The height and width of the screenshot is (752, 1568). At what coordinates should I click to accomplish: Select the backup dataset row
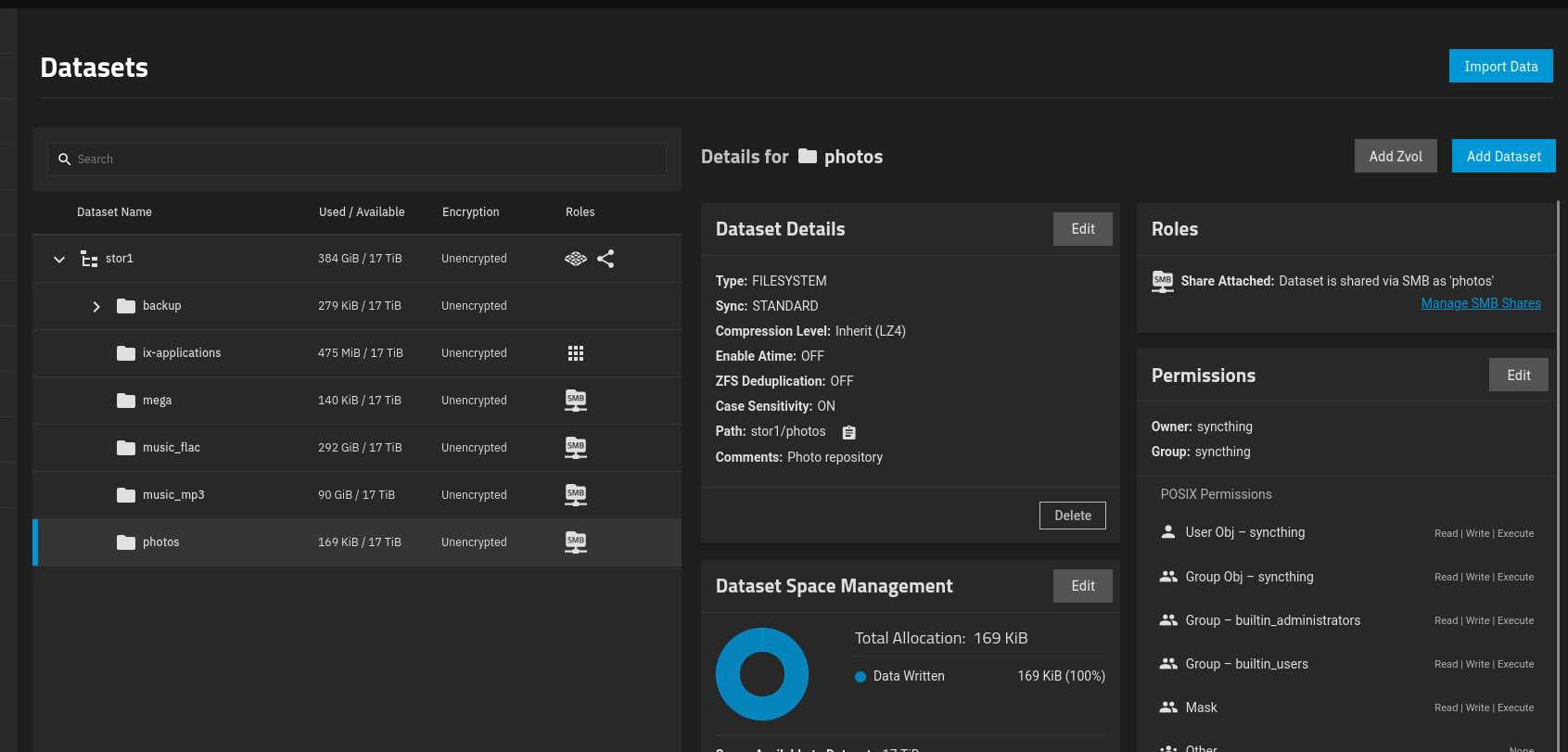click(x=357, y=306)
